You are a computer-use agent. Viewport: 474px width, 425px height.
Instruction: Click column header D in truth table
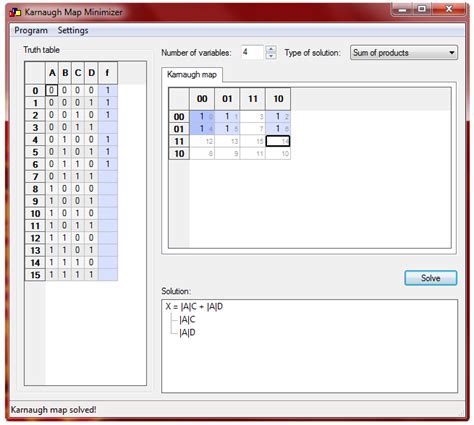[91, 73]
